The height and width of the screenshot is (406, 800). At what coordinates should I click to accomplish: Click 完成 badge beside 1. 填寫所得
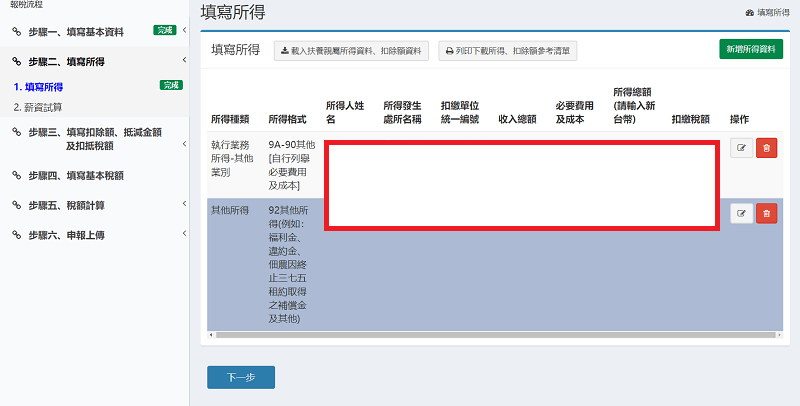171,85
